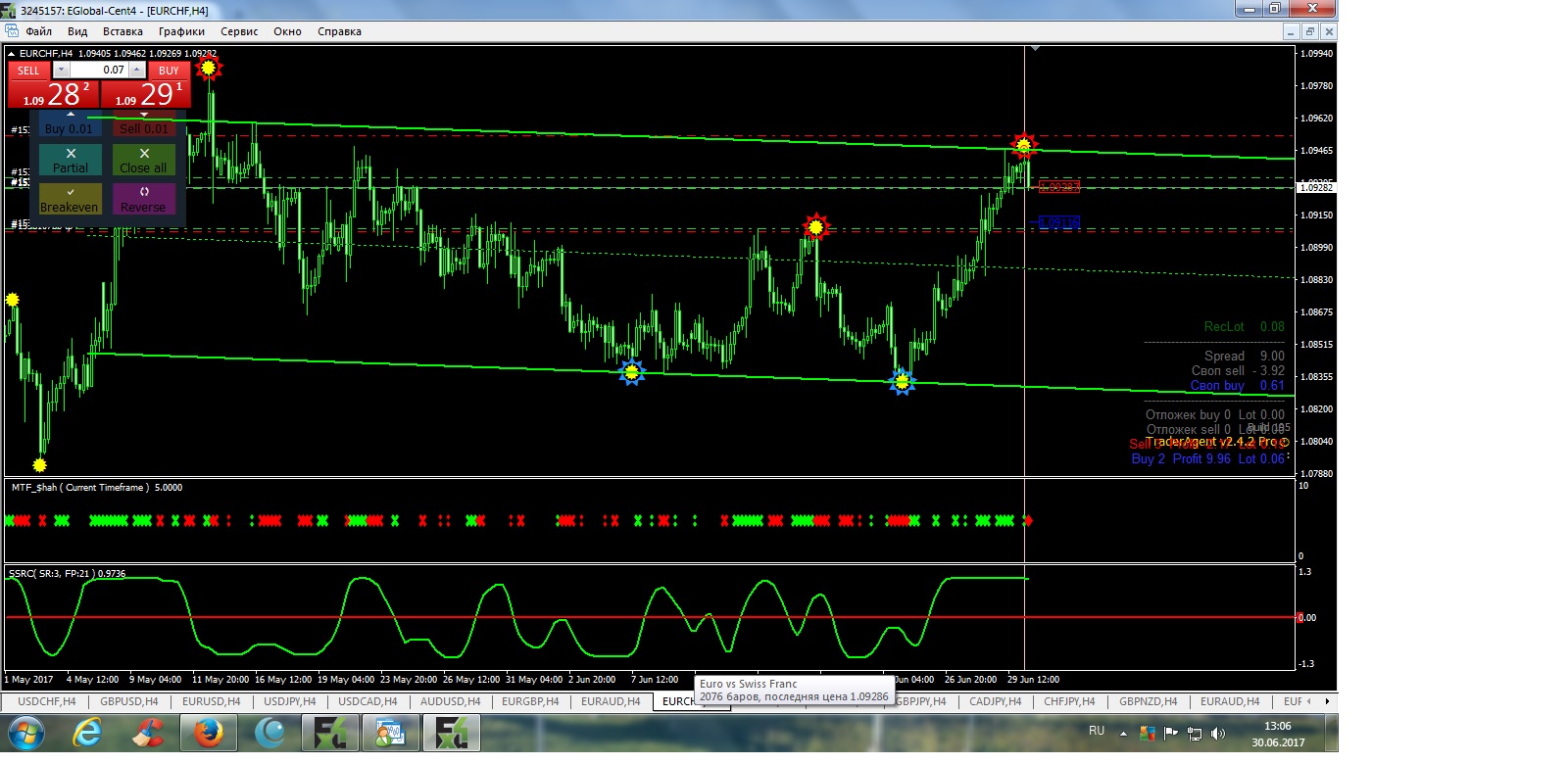Click the volume speaker tray icon

point(1218,733)
